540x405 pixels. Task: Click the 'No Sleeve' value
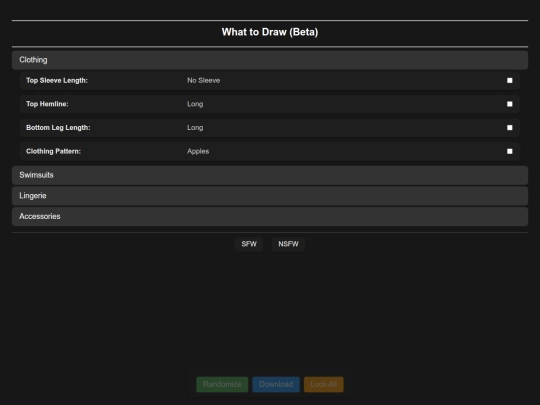tap(204, 81)
